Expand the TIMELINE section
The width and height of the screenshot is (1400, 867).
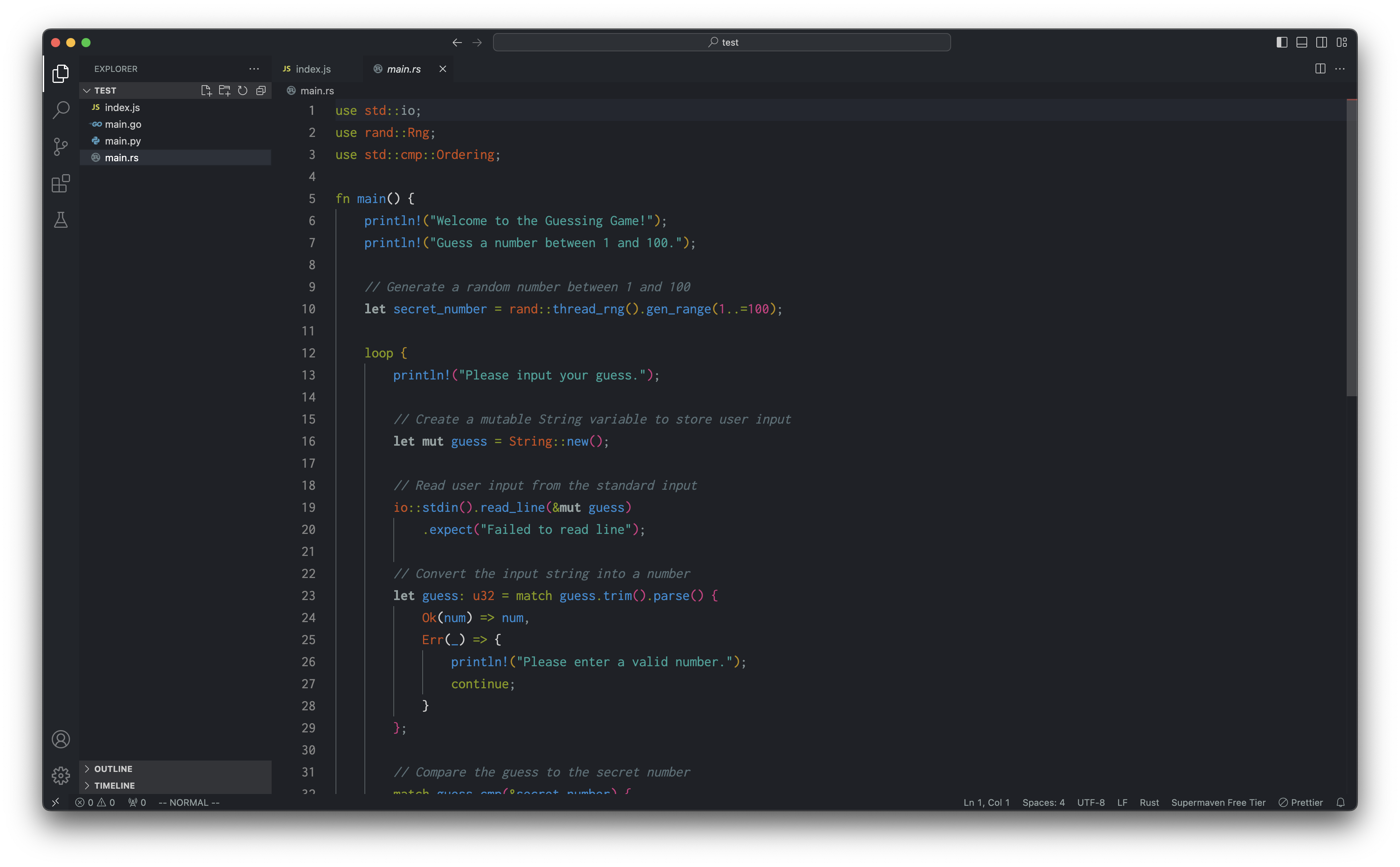pyautogui.click(x=175, y=786)
